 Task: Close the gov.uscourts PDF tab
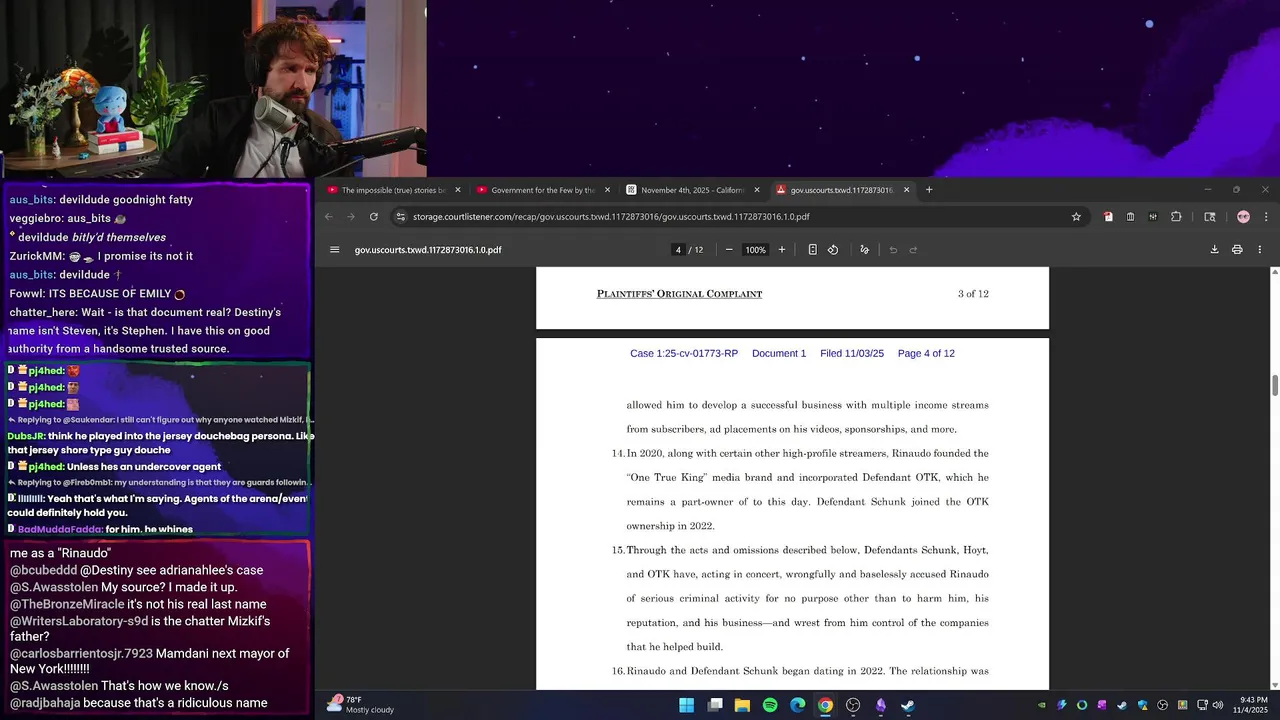907,190
